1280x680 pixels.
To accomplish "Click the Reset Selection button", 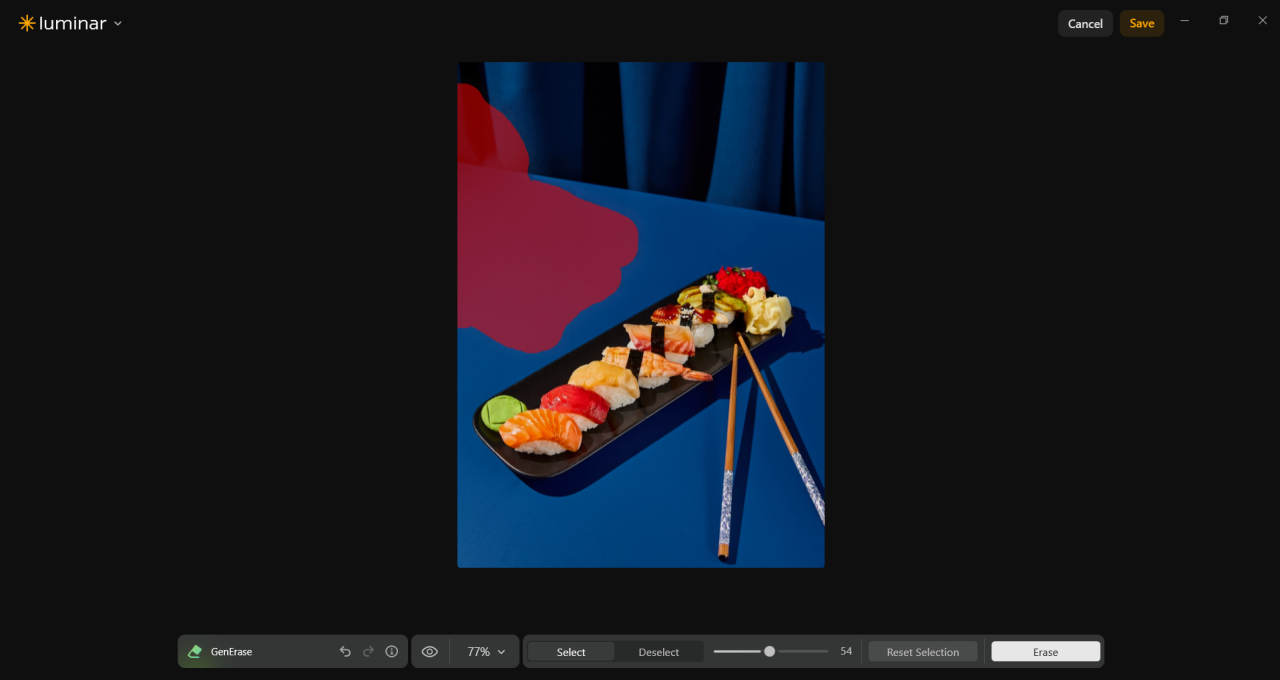I will pyautogui.click(x=923, y=652).
